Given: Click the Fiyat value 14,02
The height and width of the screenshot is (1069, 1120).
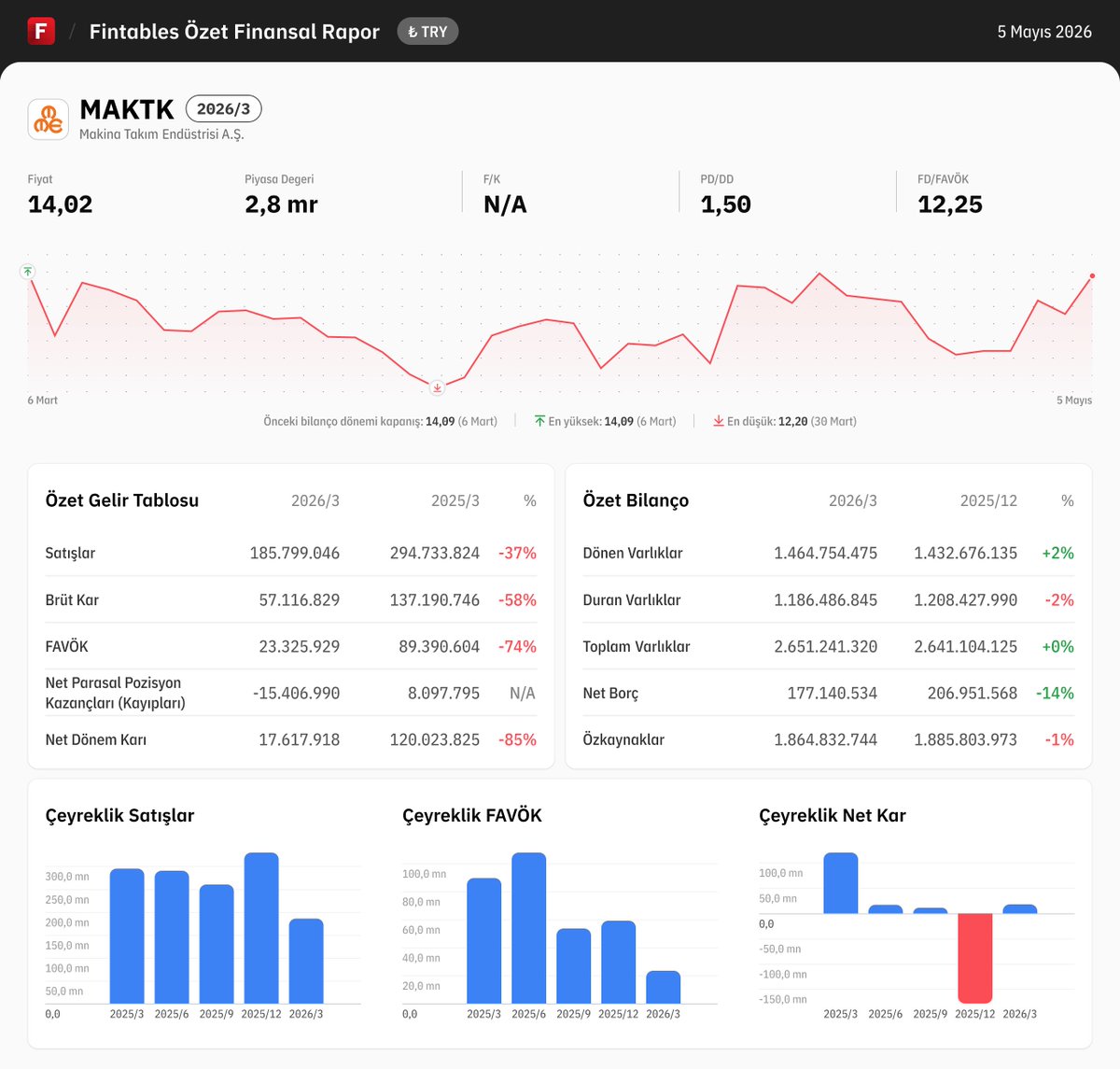Looking at the screenshot, I should (61, 204).
